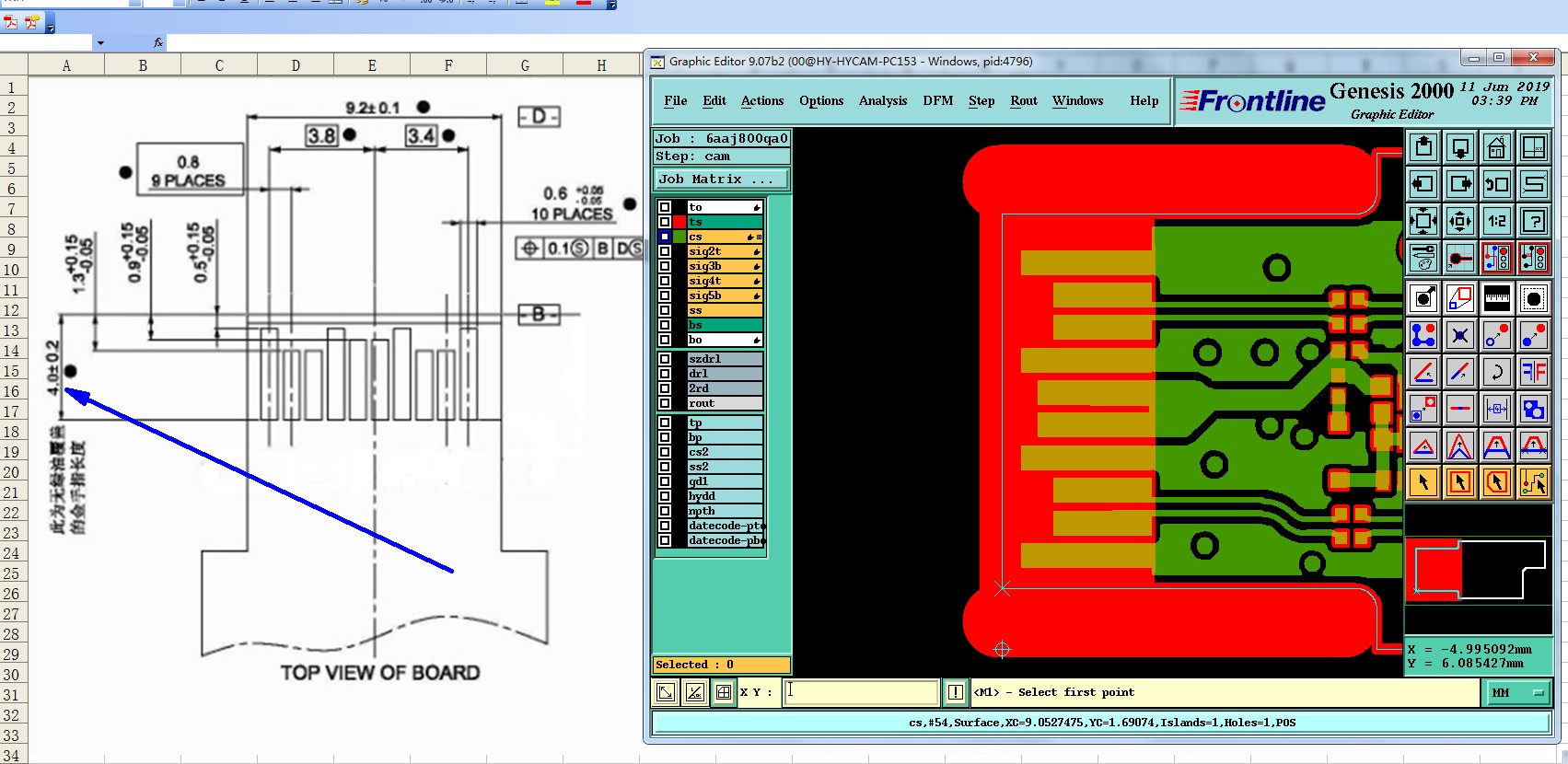Select the rectangle-area selection arrow tool
The height and width of the screenshot is (764, 1568).
point(1460,481)
